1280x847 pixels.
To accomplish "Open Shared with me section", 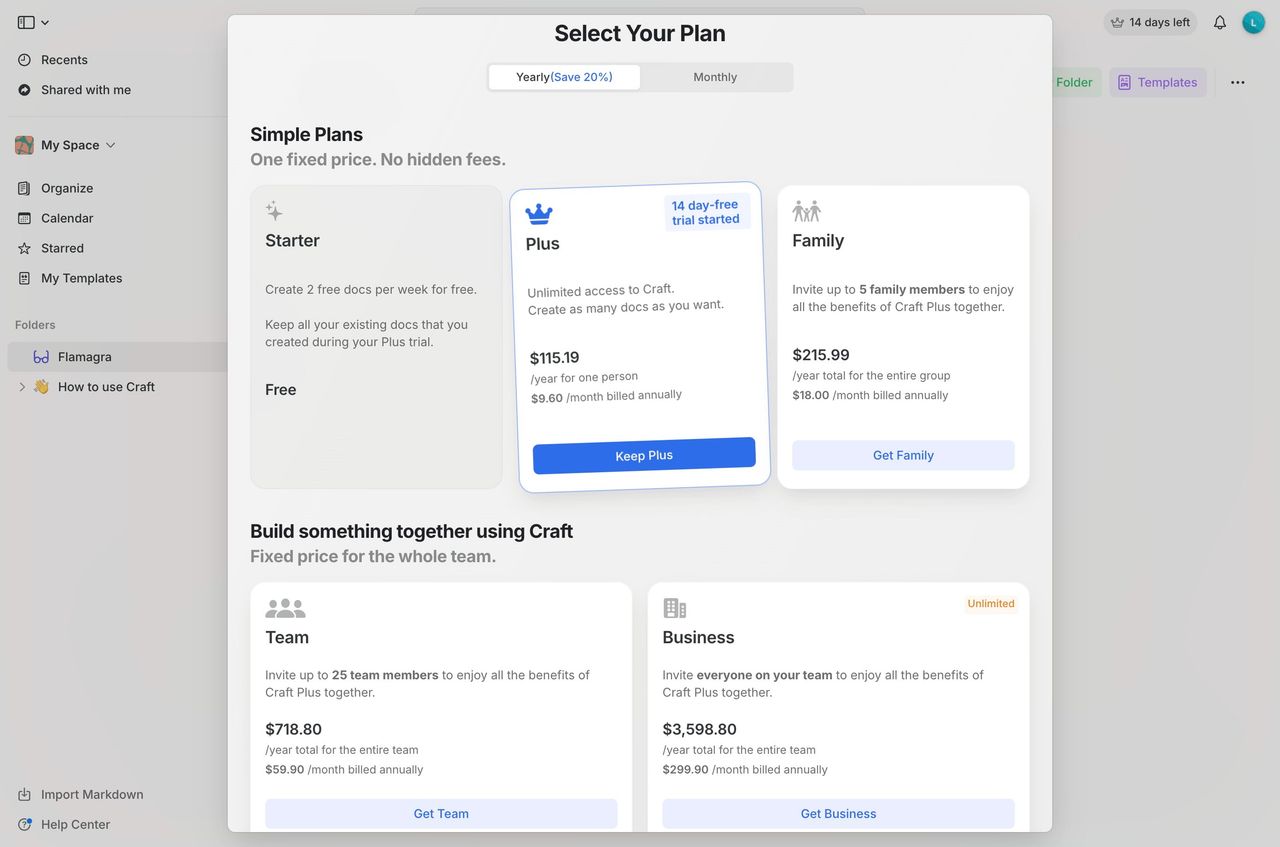I will pos(85,90).
